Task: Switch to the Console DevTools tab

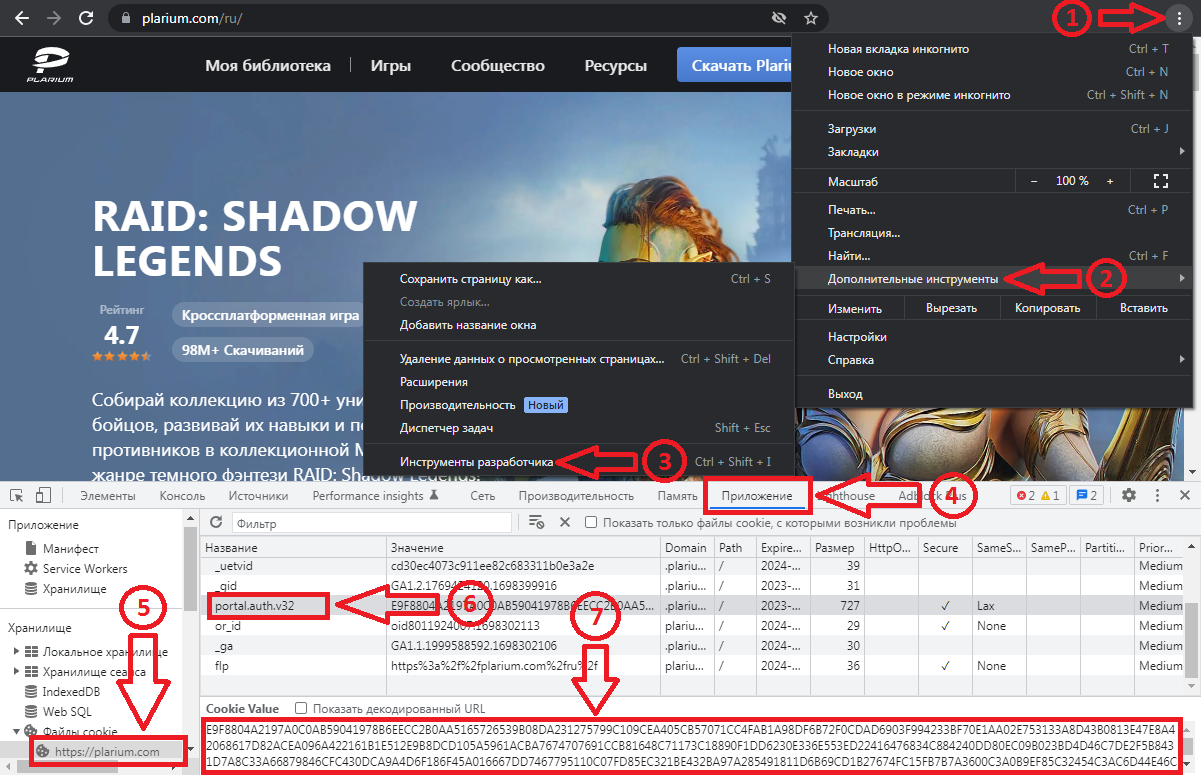Action: tap(182, 496)
